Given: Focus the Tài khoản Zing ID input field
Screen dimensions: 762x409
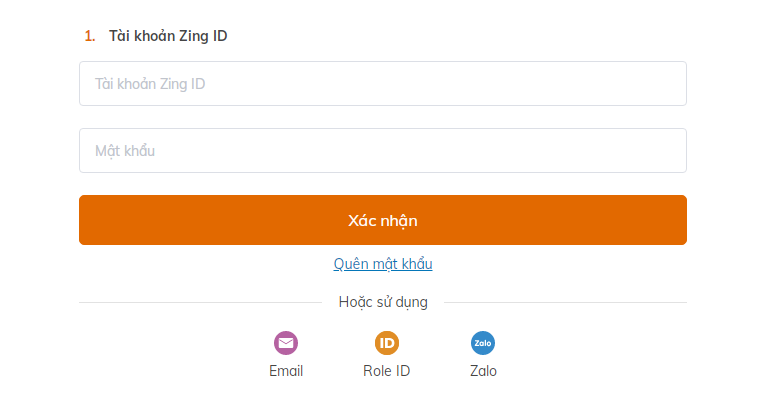Looking at the screenshot, I should coord(382,84).
